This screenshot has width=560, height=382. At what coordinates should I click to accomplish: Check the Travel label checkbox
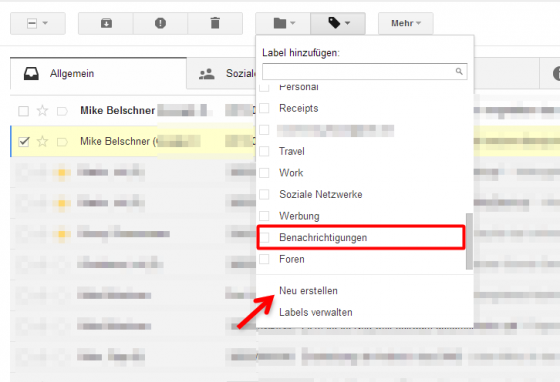click(264, 151)
